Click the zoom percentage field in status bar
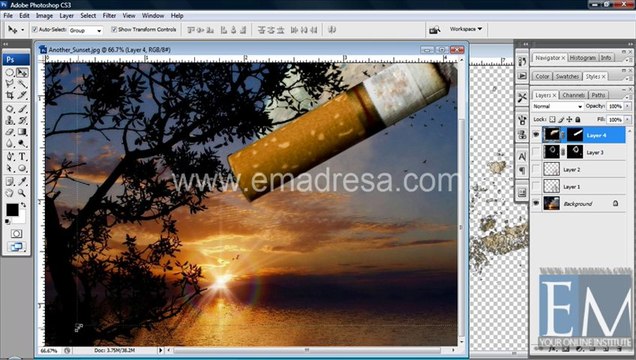This screenshot has height=360, width=636. coord(49,350)
